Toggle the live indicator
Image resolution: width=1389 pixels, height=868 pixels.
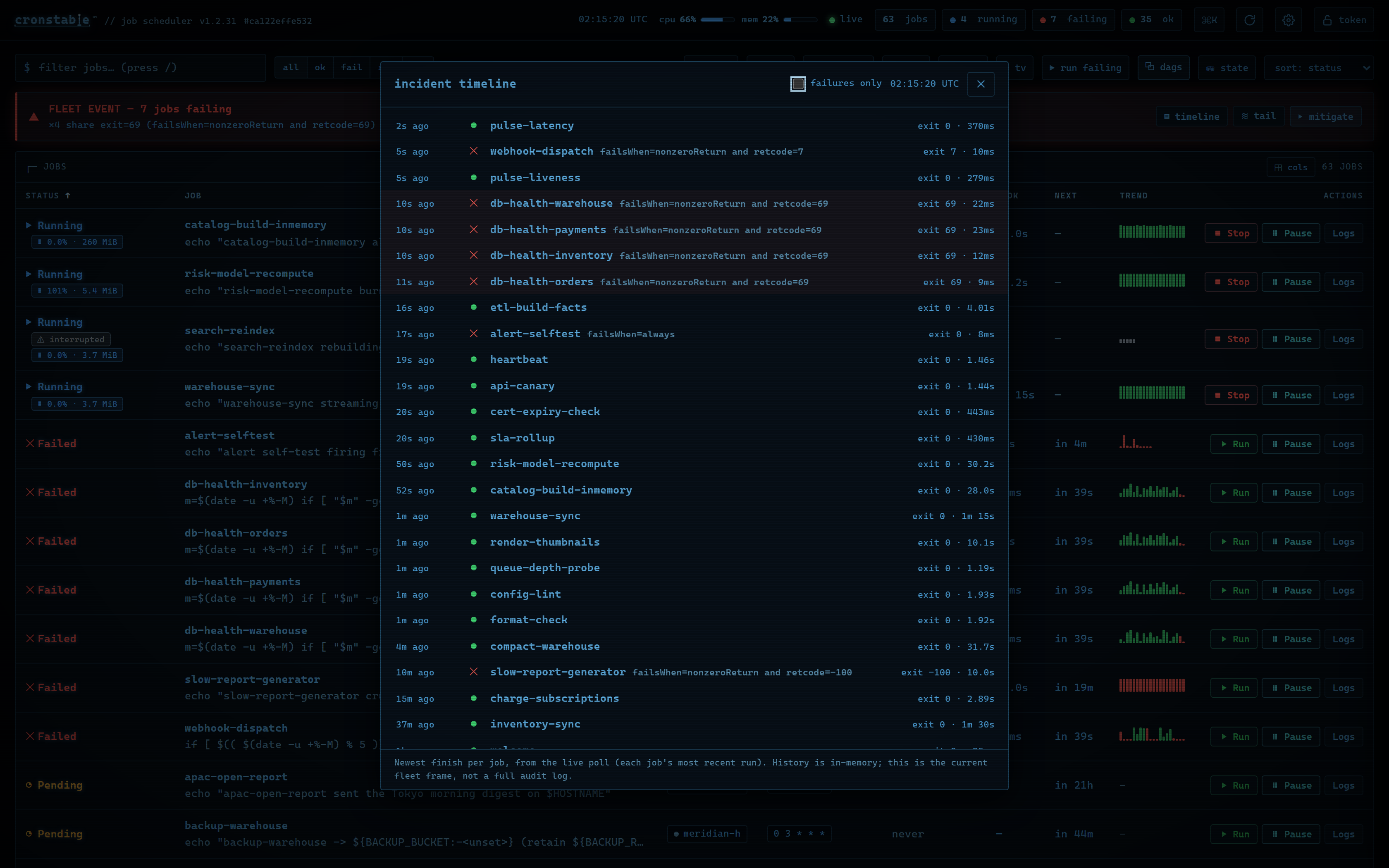(845, 19)
